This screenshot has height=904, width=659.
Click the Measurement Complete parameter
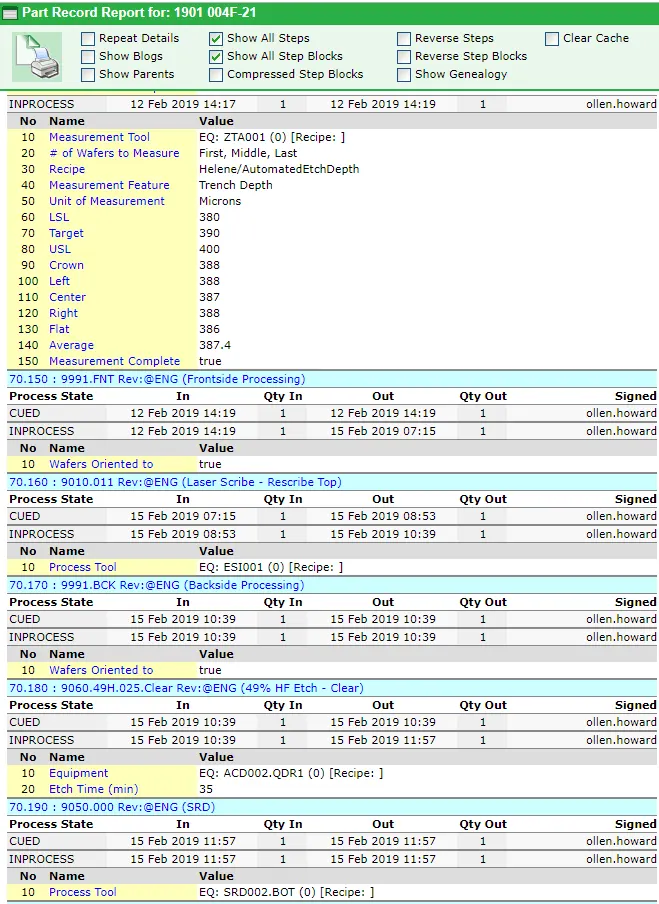[114, 361]
